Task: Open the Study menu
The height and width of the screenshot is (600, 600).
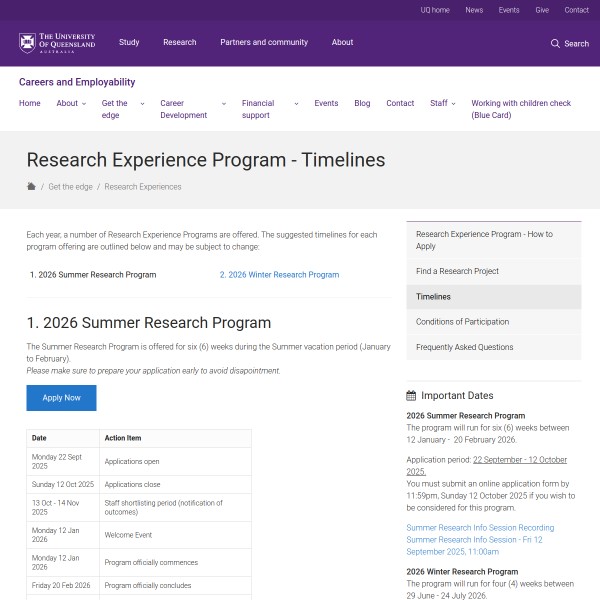Action: (129, 43)
